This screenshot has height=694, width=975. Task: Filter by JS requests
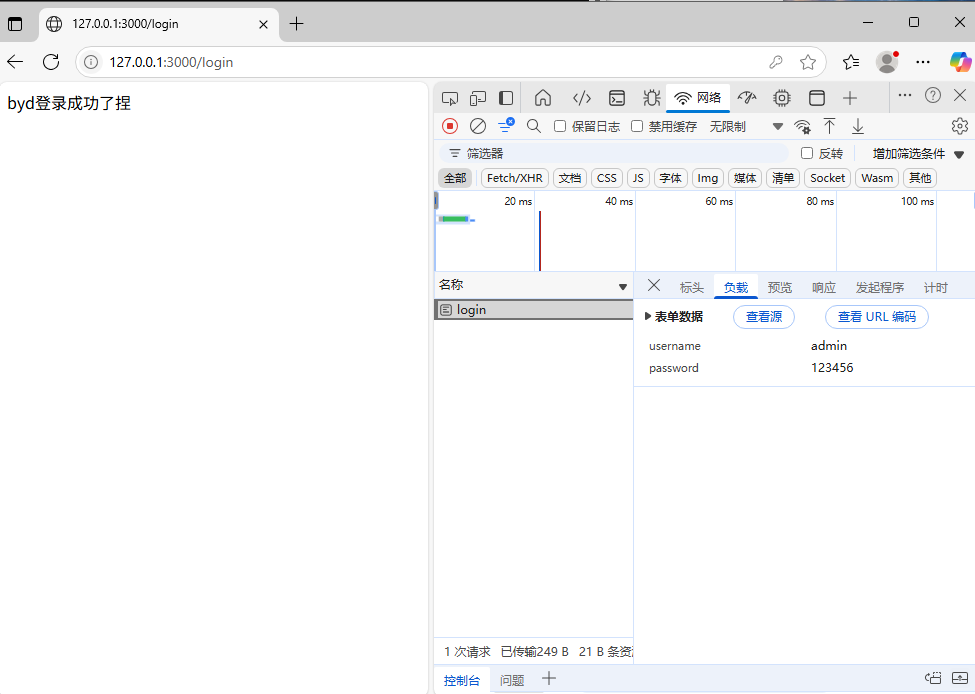click(638, 178)
